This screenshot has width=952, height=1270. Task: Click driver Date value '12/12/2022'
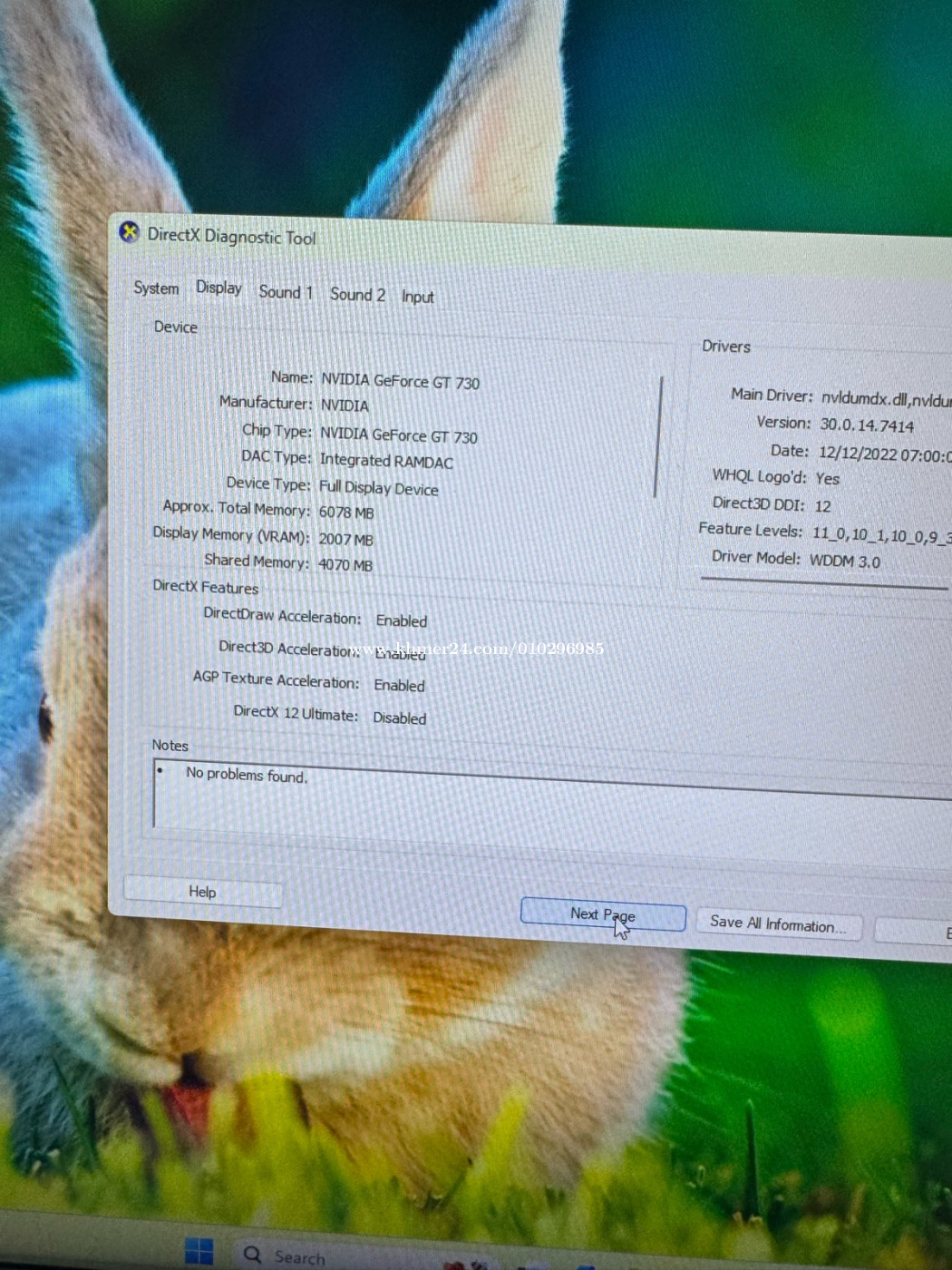(x=857, y=454)
